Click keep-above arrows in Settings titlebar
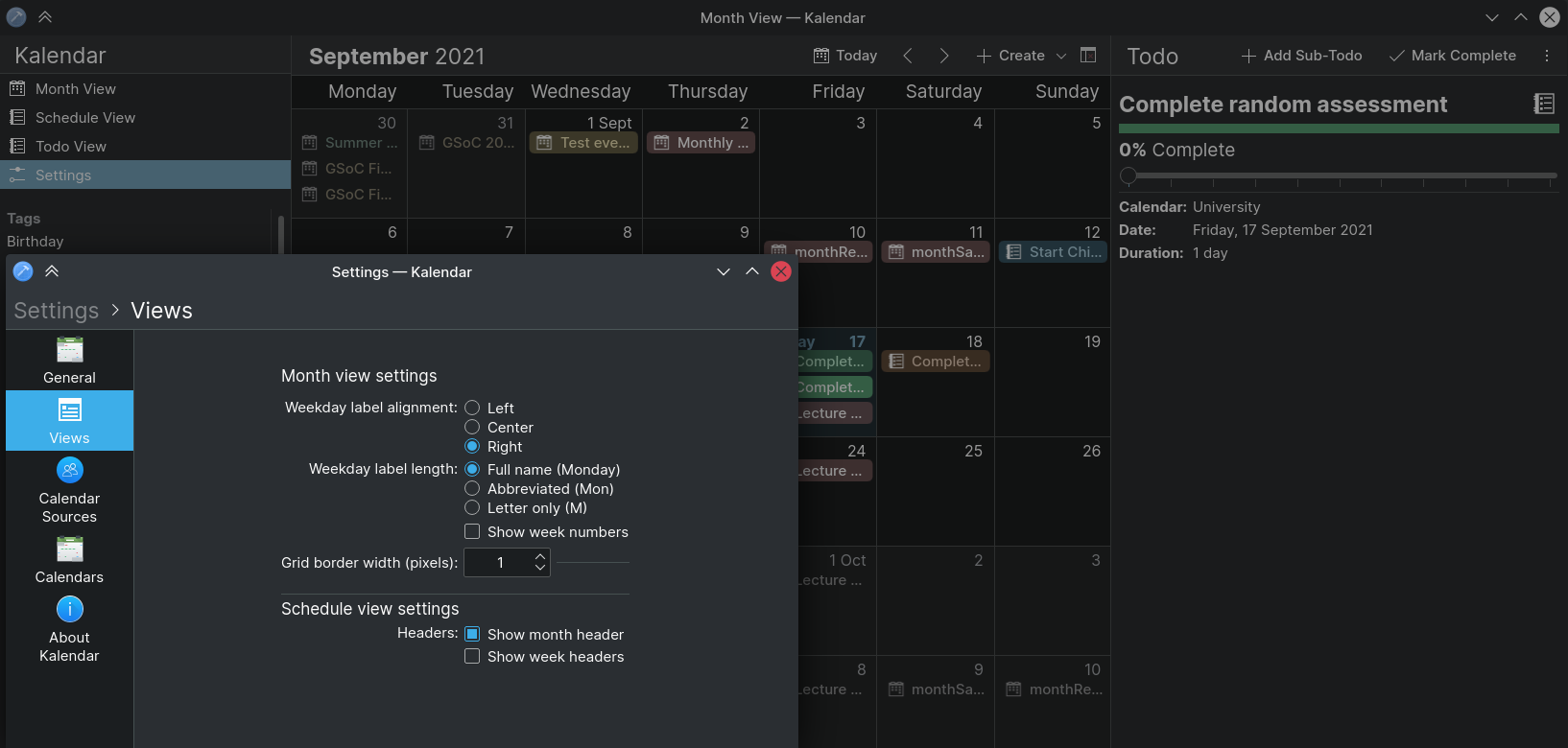1568x748 pixels. pos(52,271)
